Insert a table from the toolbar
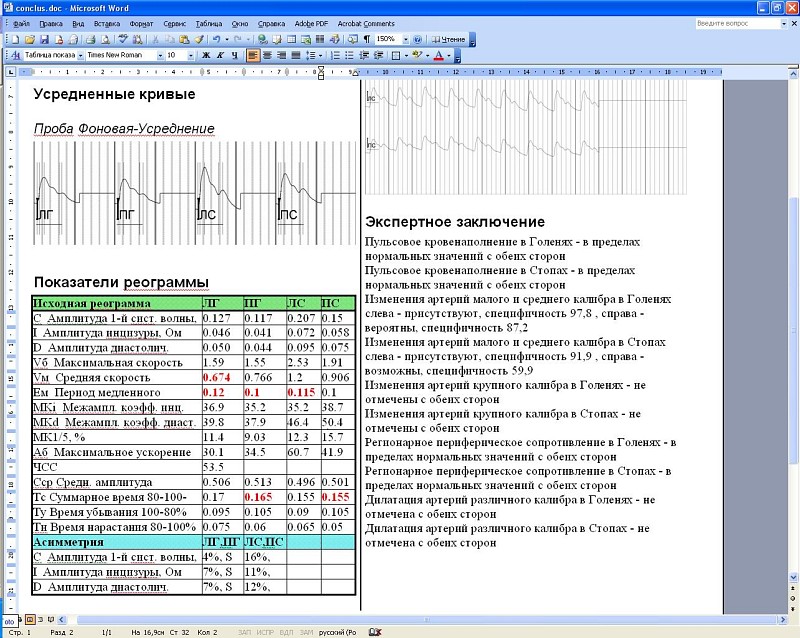 tap(292, 39)
